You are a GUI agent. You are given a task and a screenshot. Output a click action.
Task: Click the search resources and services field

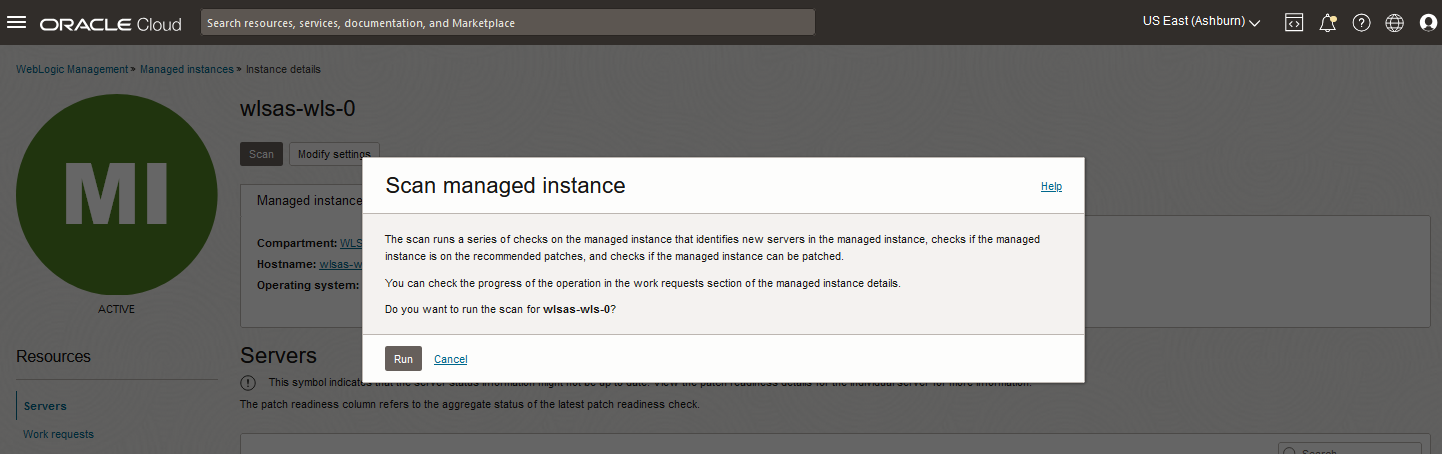click(x=507, y=22)
